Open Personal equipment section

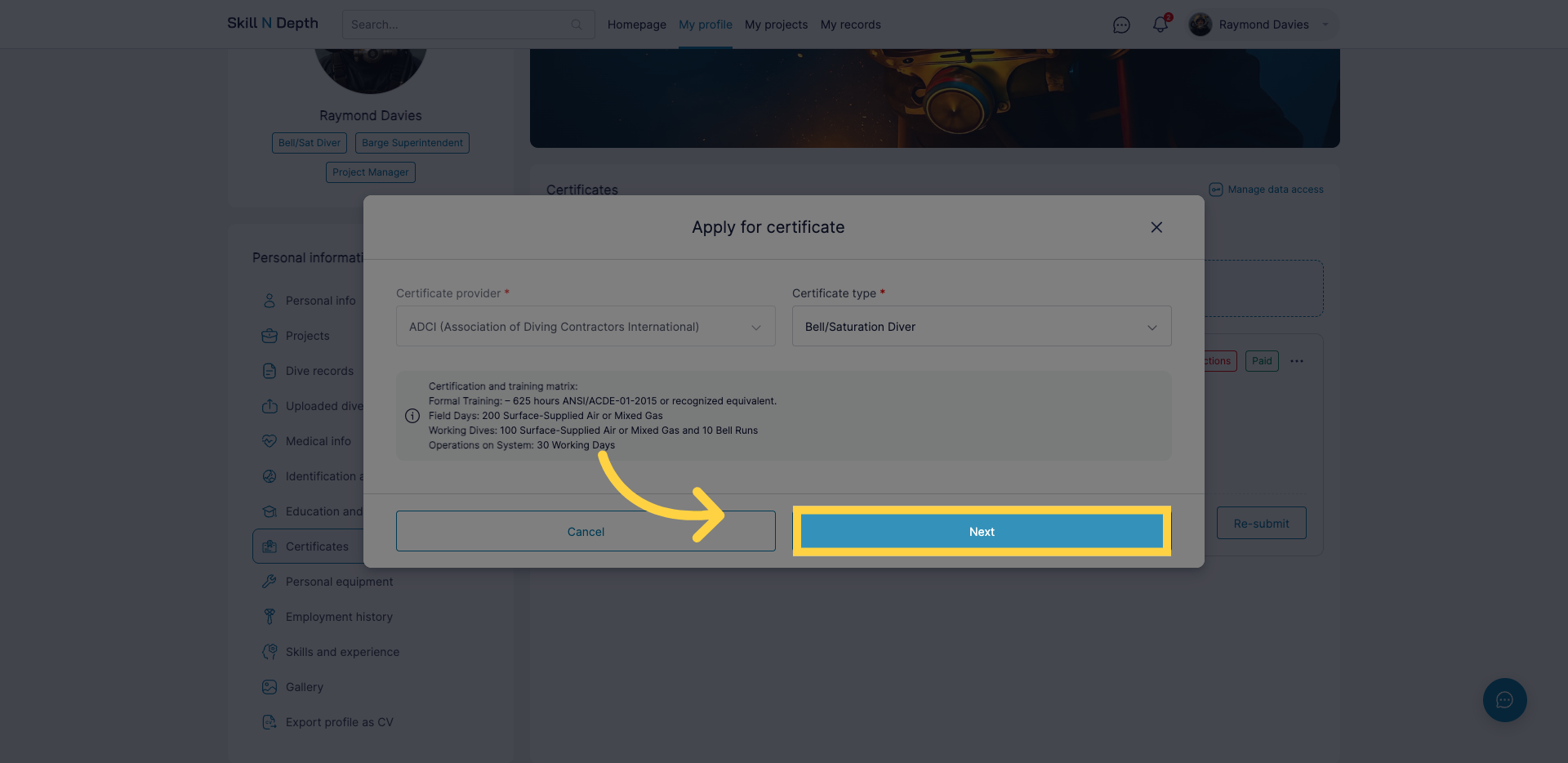click(x=340, y=582)
